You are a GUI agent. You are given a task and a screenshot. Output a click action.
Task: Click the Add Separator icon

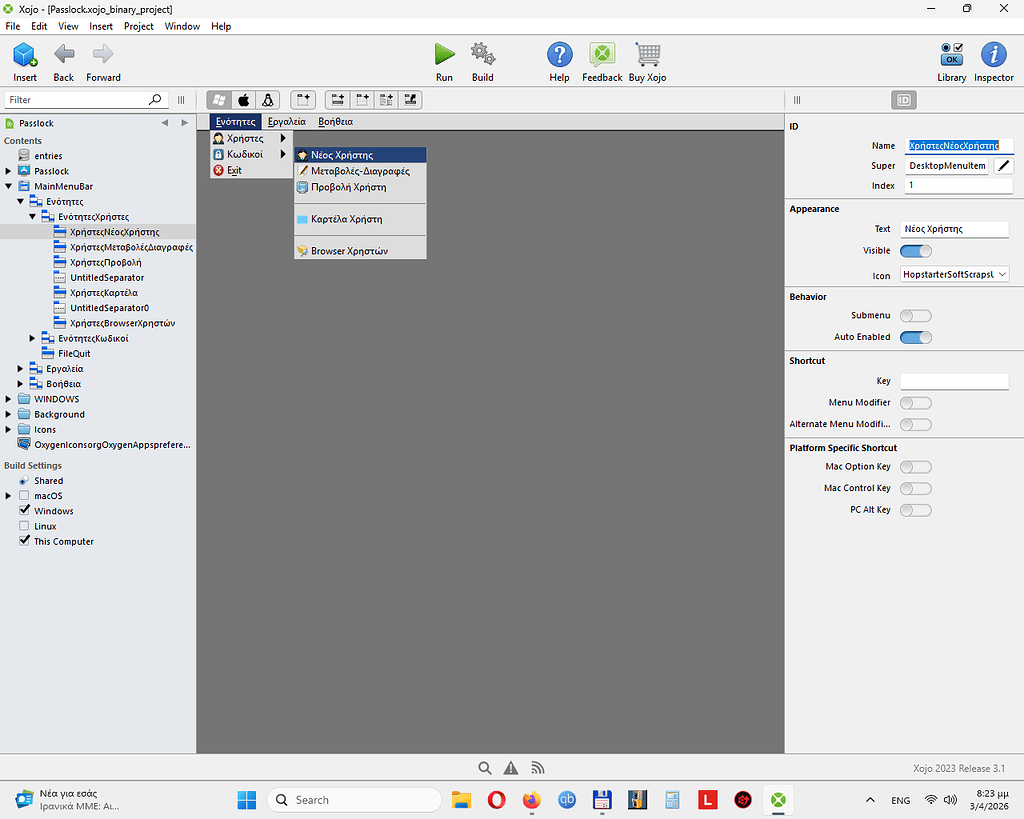coord(362,100)
